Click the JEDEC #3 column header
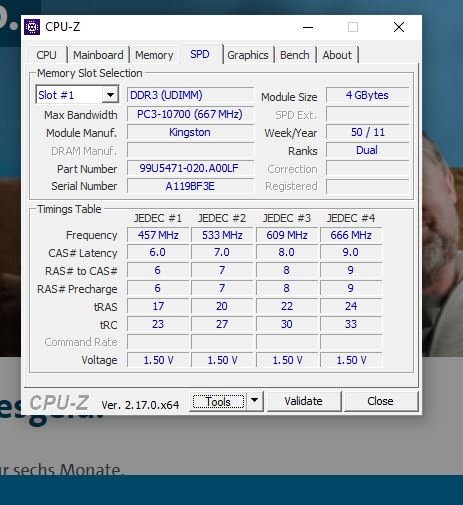 click(x=287, y=218)
